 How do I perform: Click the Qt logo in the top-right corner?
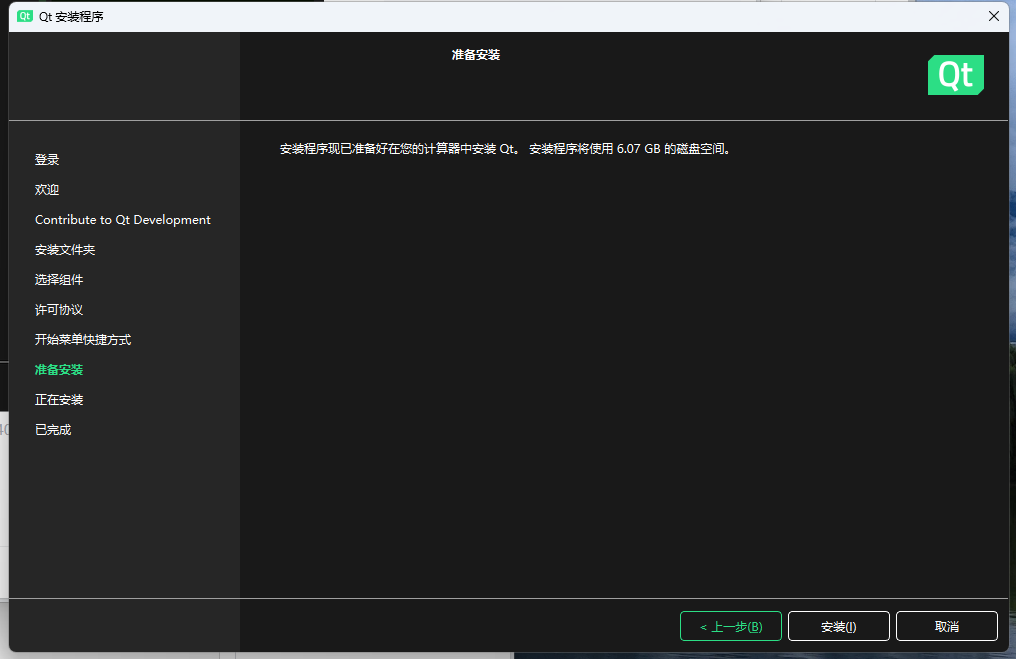(955, 74)
